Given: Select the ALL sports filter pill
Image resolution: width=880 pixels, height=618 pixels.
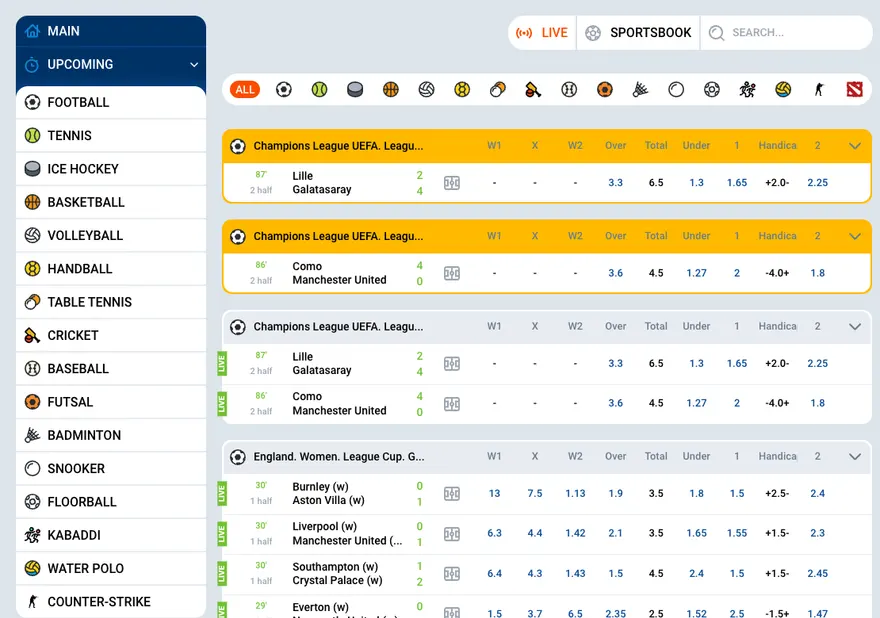Looking at the screenshot, I should [x=245, y=89].
